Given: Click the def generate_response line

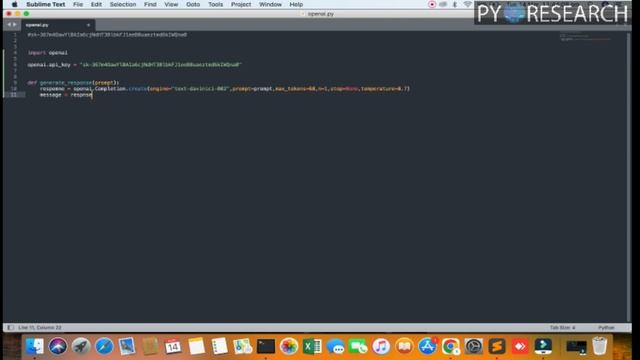Looking at the screenshot, I should tap(73, 82).
